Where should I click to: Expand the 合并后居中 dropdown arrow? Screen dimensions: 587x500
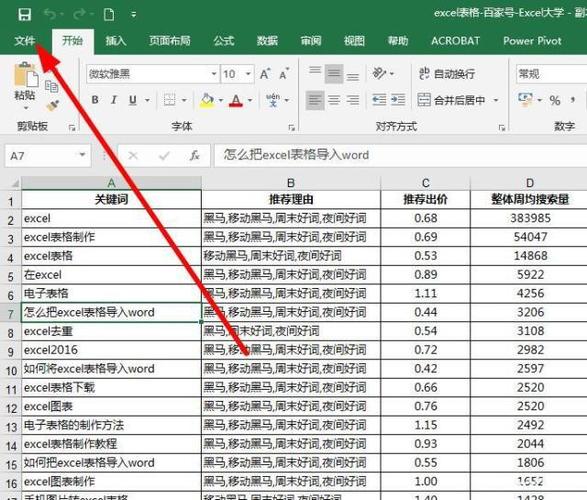coord(496,100)
